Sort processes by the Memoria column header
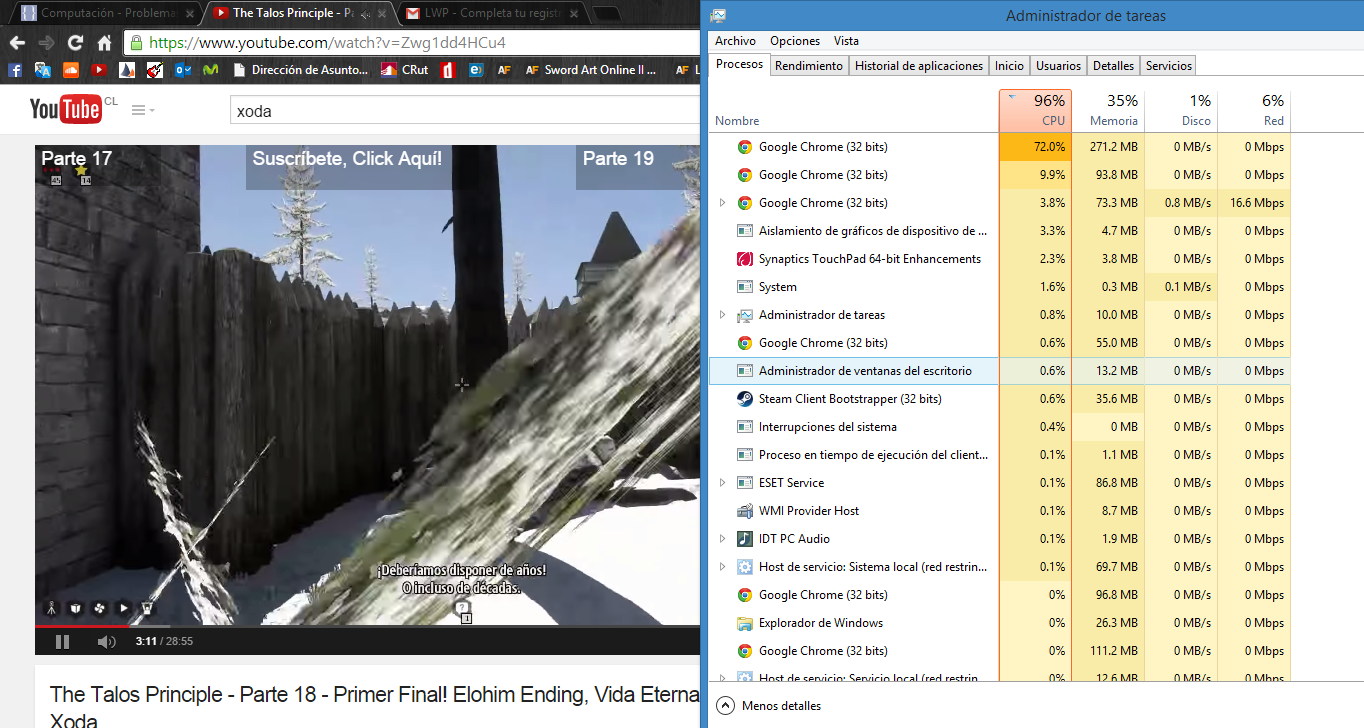Viewport: 1364px width, 728px height. click(1108, 110)
